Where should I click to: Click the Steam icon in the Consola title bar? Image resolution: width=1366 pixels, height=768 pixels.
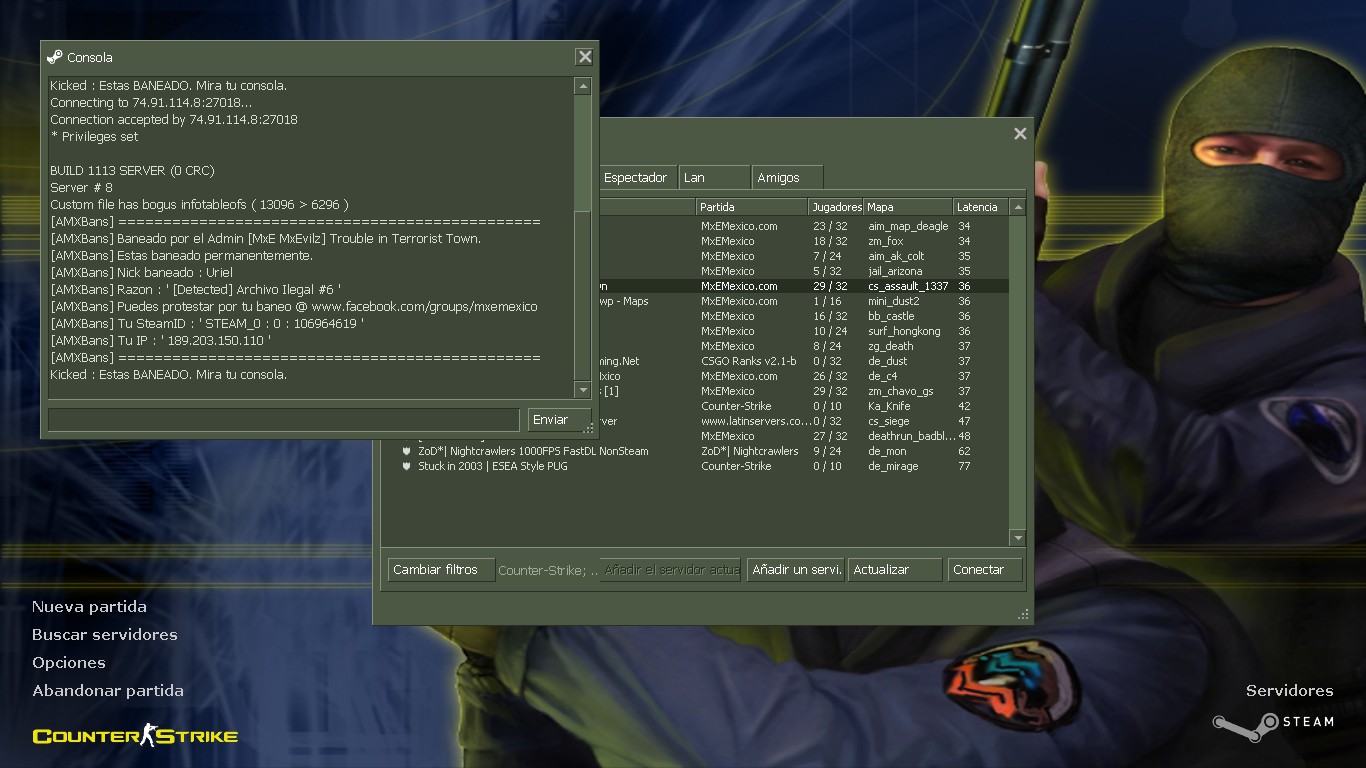55,57
